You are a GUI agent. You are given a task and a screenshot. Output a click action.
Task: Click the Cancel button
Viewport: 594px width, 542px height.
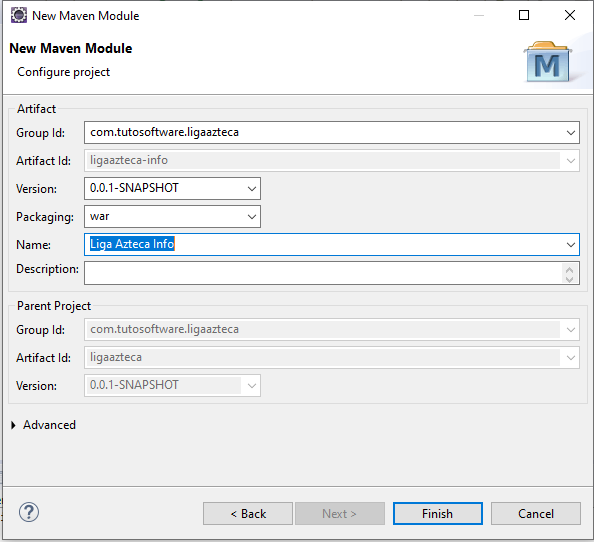[536, 514]
